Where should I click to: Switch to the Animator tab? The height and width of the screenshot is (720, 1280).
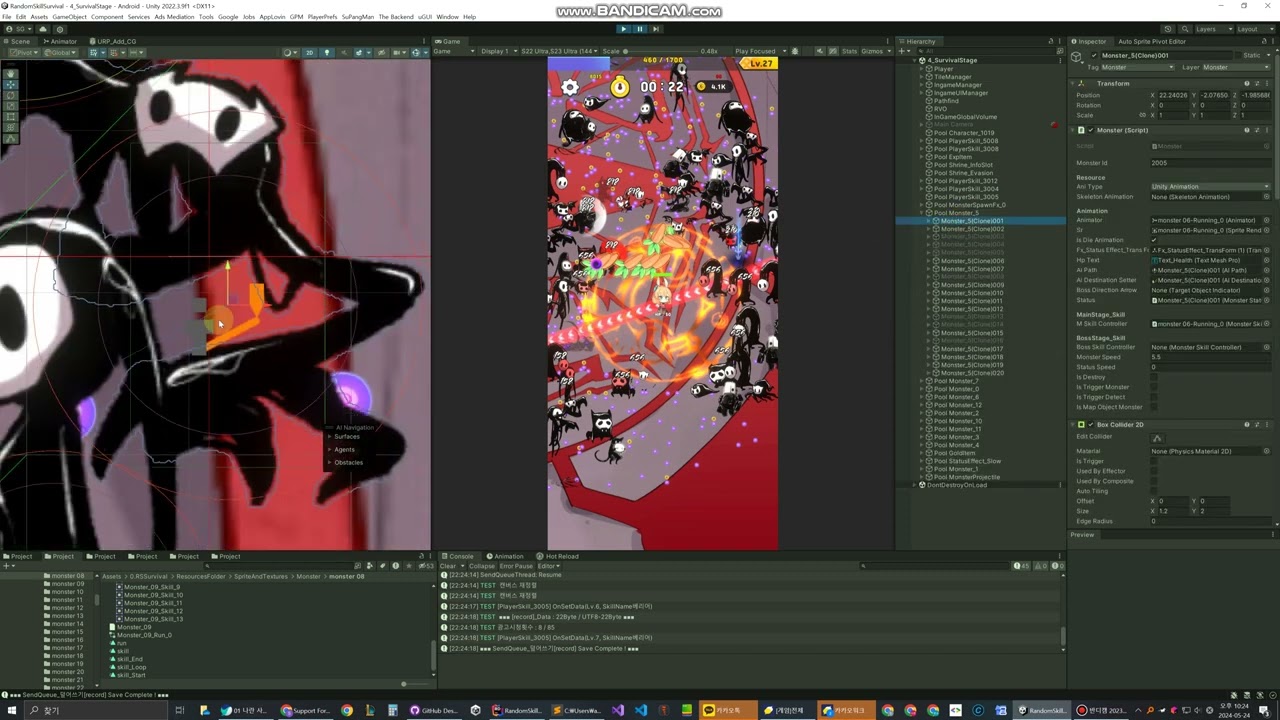60,41
